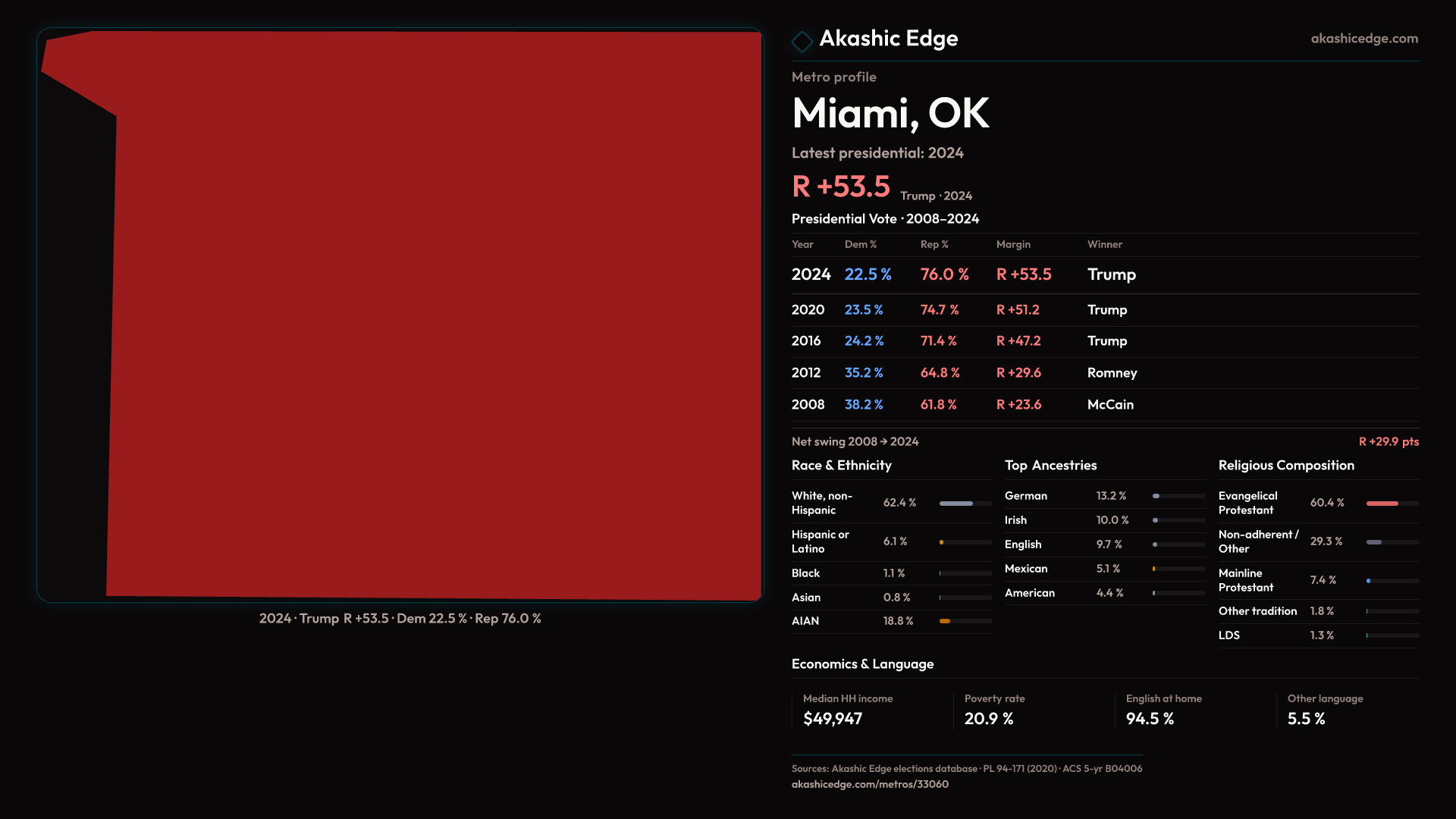The image size is (1456, 819).
Task: Open the akashicedge.com link in header
Action: (1363, 39)
